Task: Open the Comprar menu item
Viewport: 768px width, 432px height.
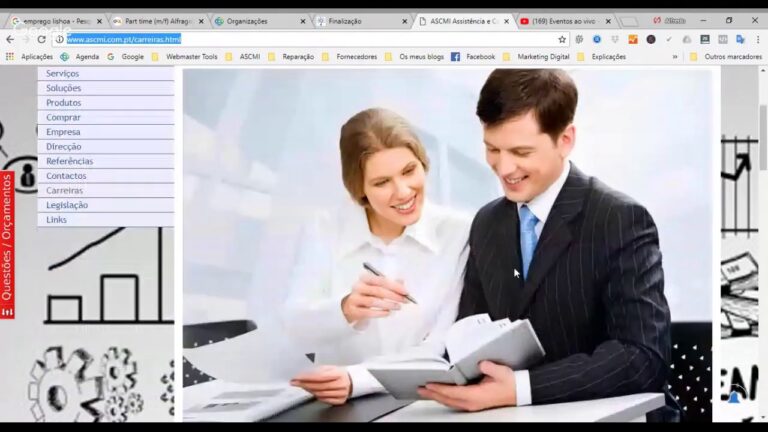Action: click(x=106, y=118)
